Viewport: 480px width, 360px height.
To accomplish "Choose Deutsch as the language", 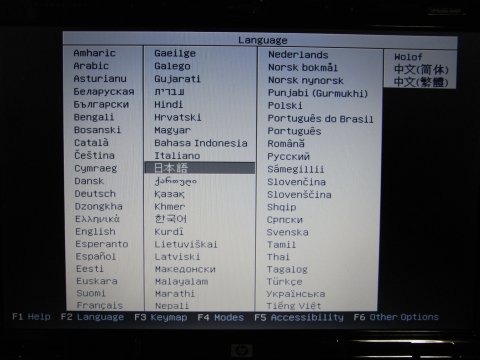I will click(x=95, y=194).
